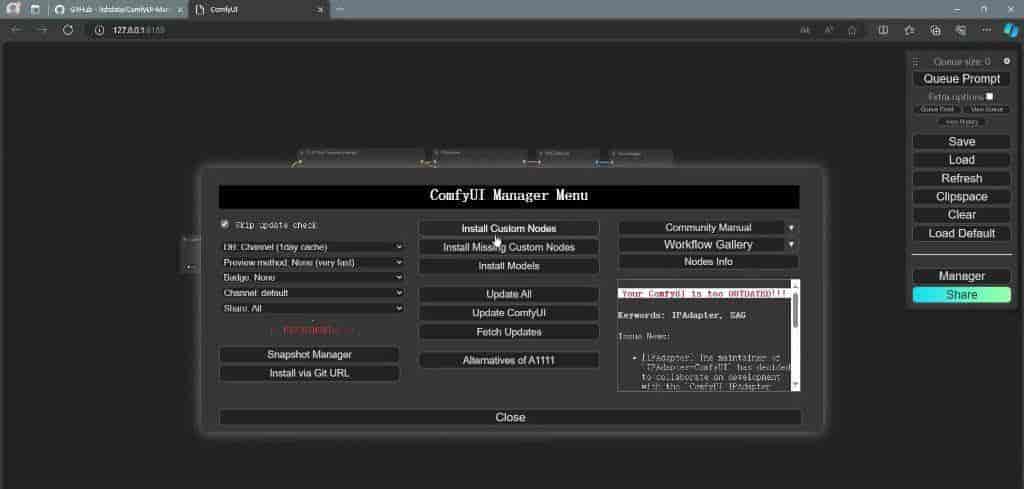Click the Load button
Viewport: 1024px width, 489px height.
tap(961, 160)
